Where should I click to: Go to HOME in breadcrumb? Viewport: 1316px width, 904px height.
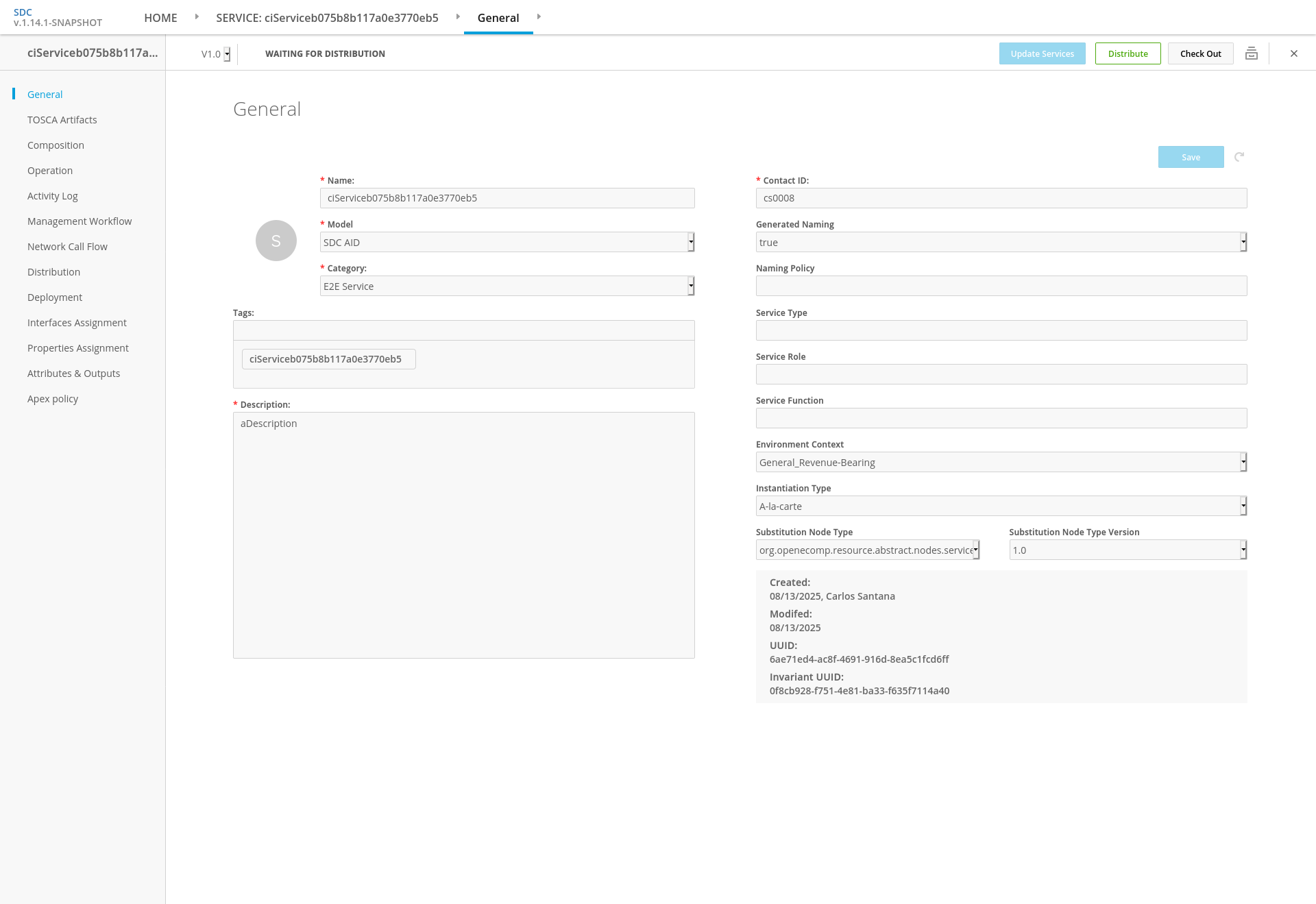tap(160, 18)
